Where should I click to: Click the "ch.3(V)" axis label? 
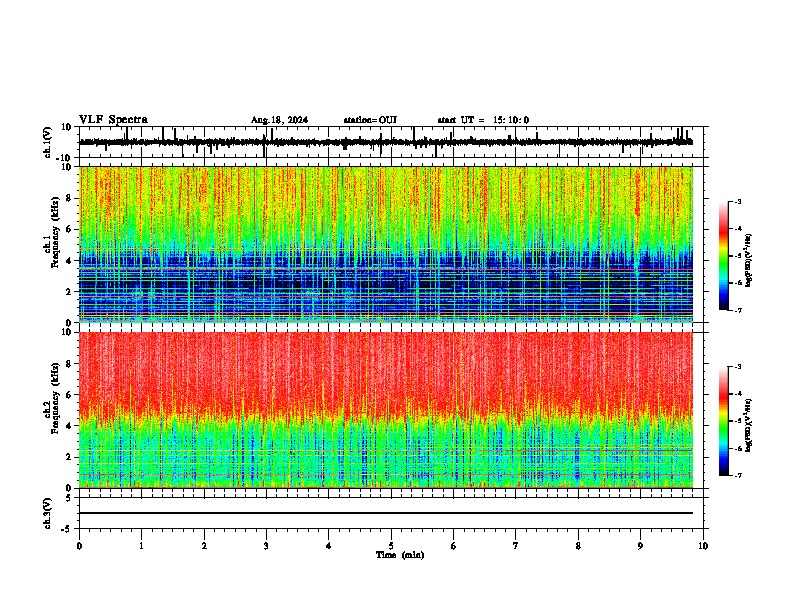tap(47, 513)
